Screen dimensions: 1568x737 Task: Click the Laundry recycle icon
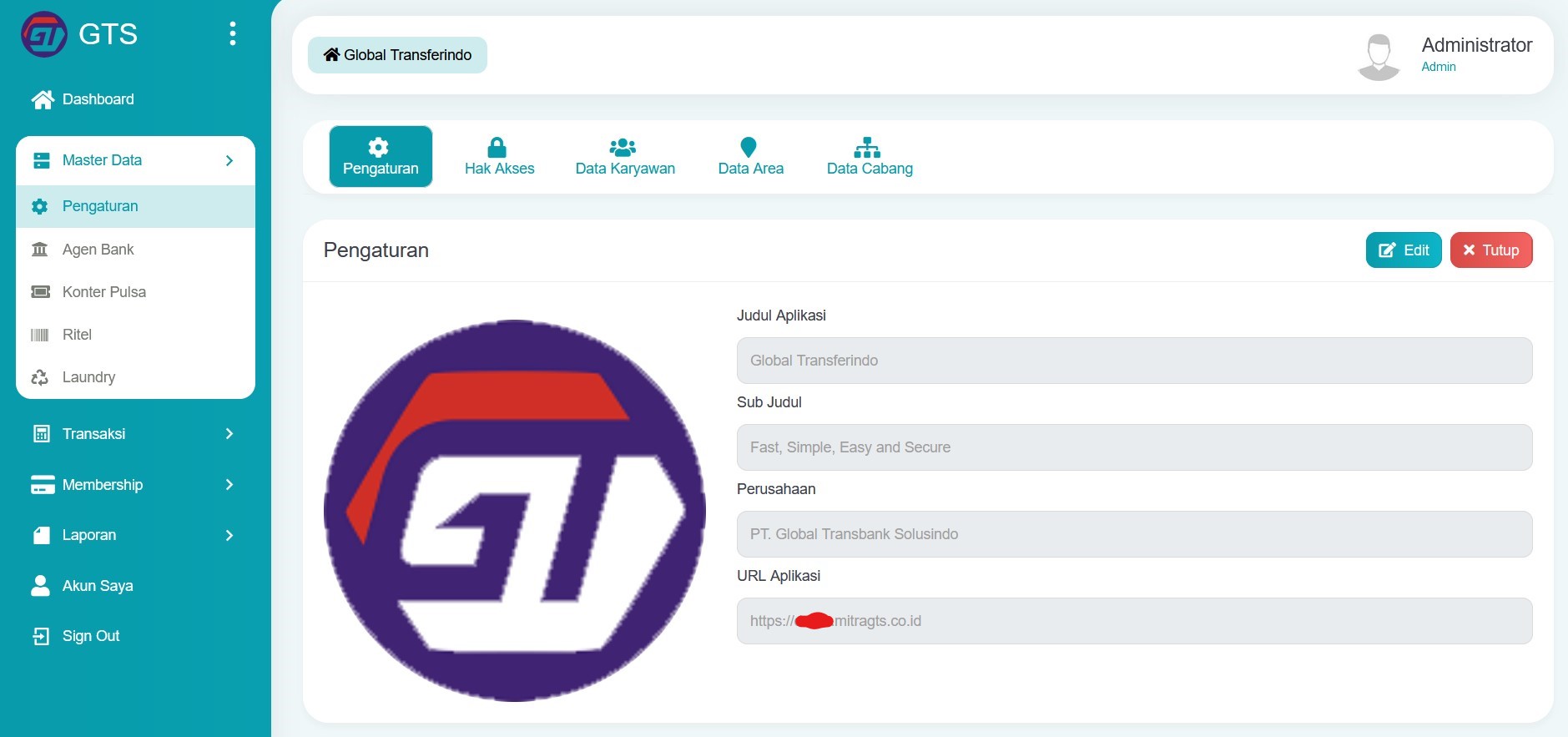pyautogui.click(x=40, y=377)
